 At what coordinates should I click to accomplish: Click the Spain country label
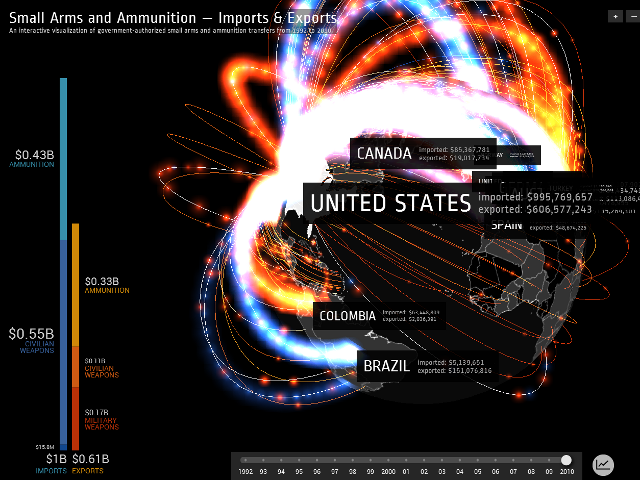[x=506, y=226]
